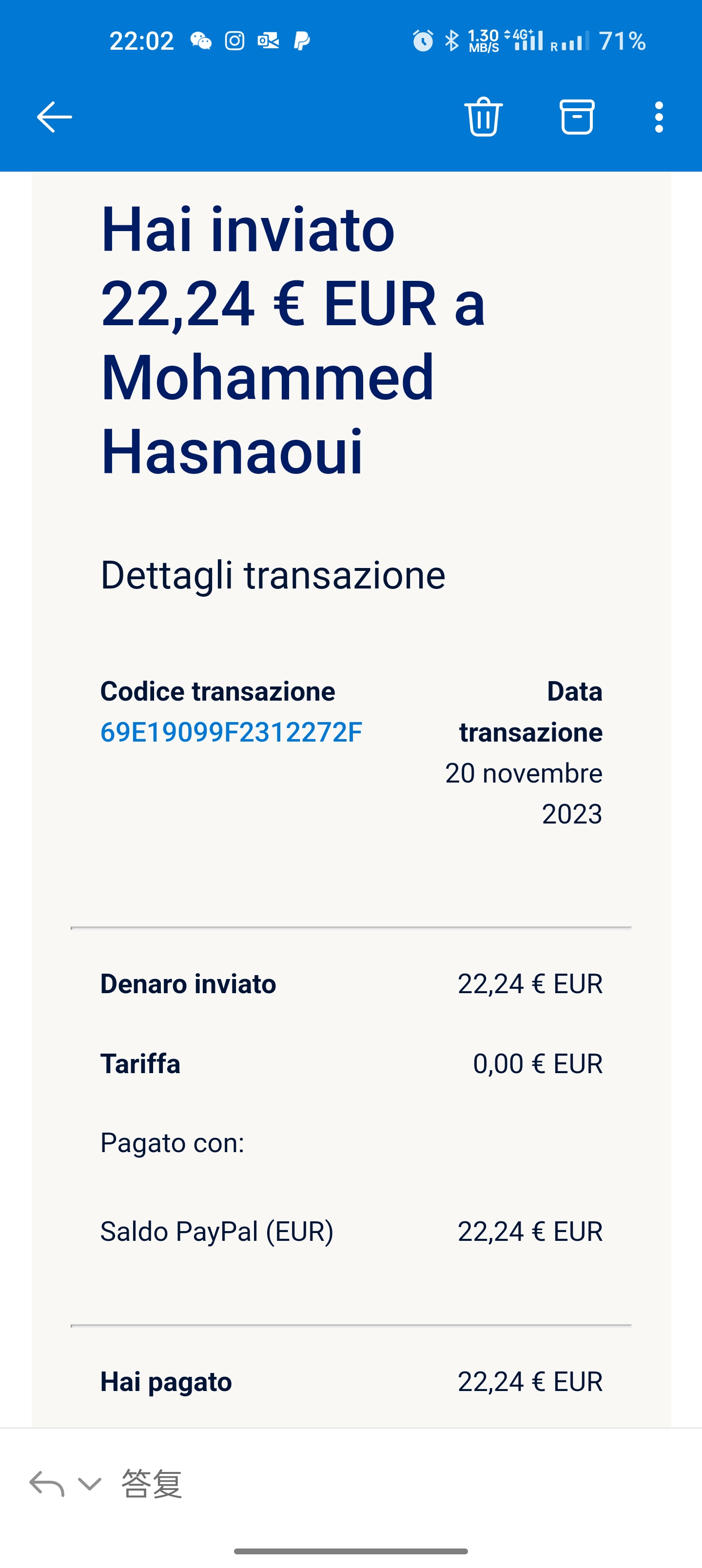
Task: Expand reply options chevron
Action: (x=90, y=1483)
